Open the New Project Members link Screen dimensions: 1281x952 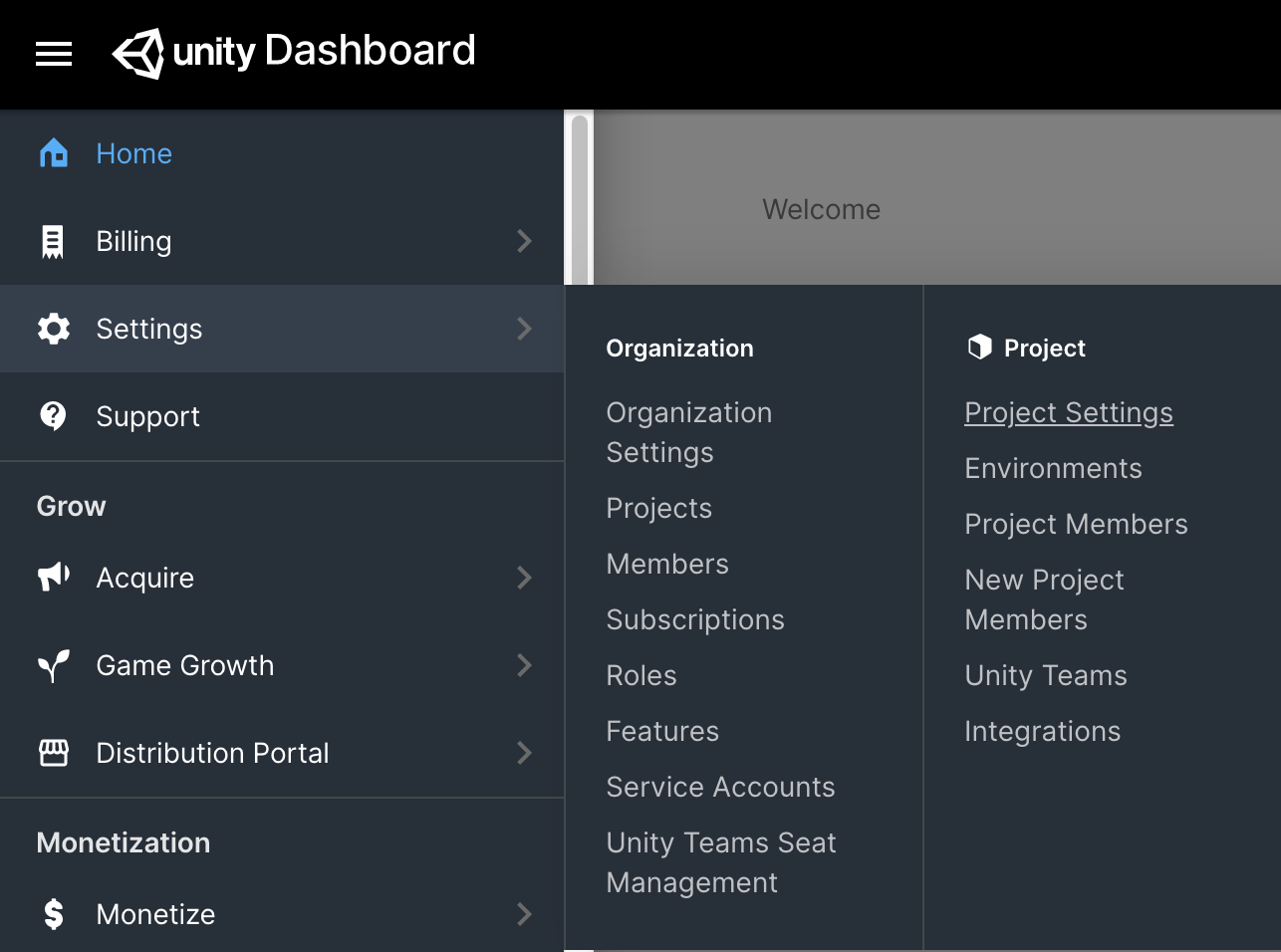pyautogui.click(x=1044, y=599)
